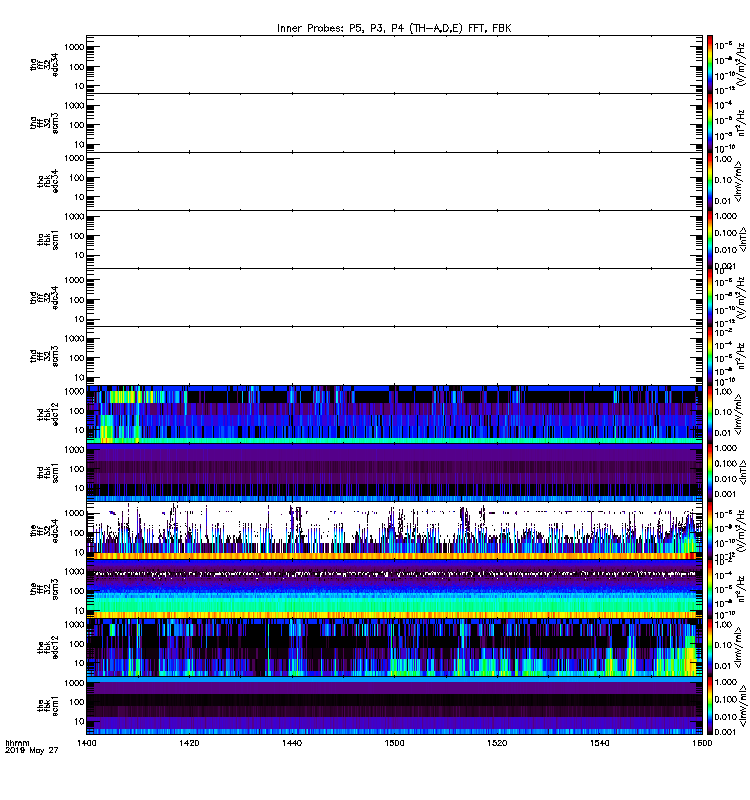Select the "the fbk edc12" panel label
This screenshot has height=800, width=750.
click(x=48, y=647)
